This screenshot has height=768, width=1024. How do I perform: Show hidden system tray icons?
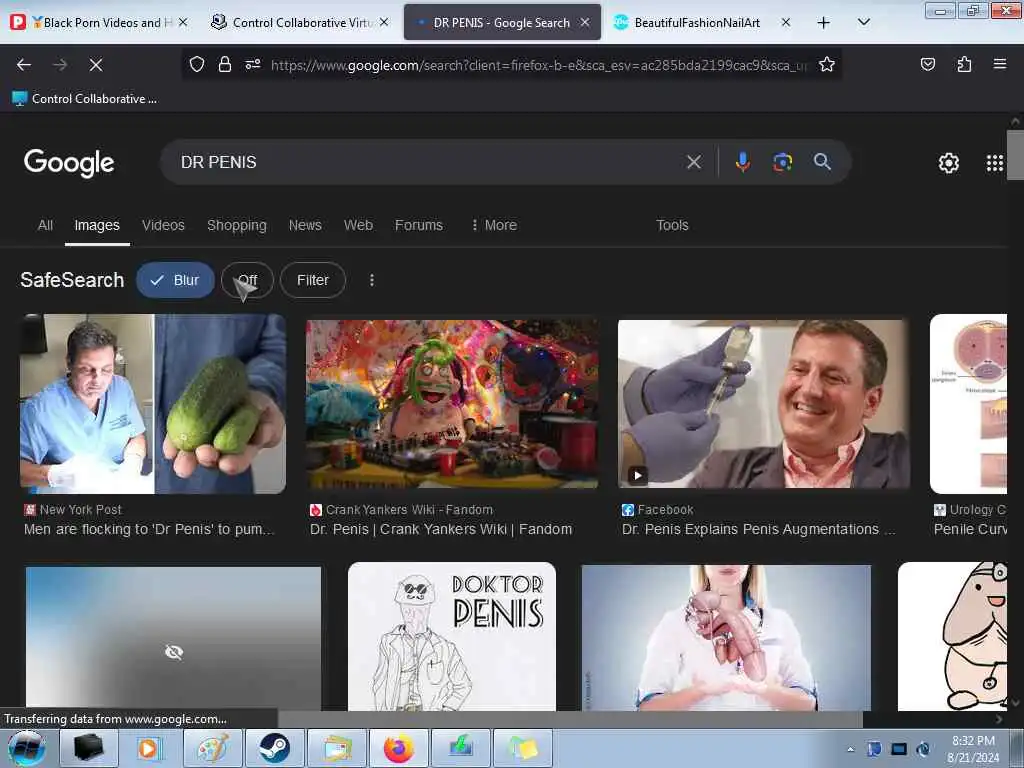[850, 749]
